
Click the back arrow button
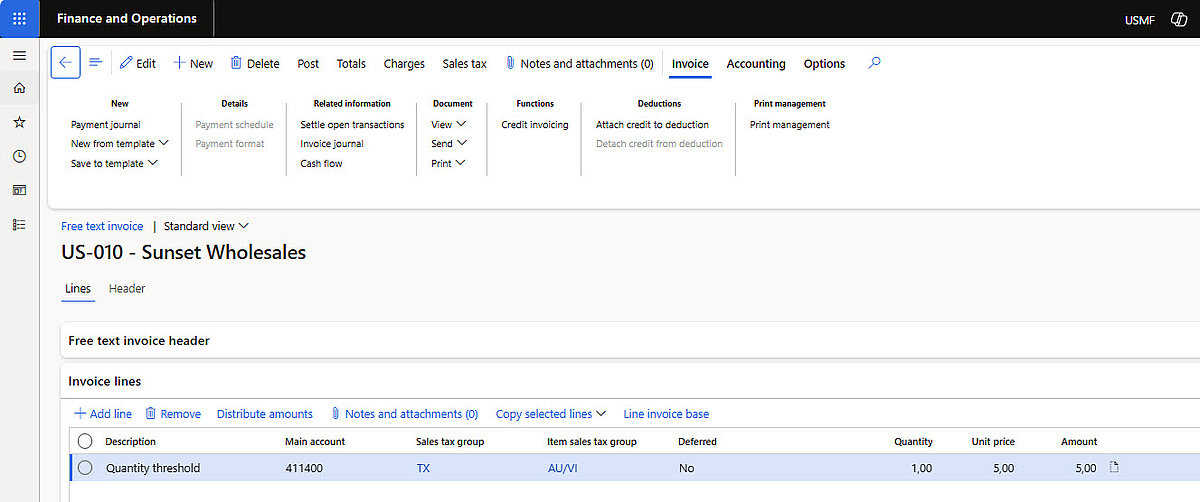(65, 63)
